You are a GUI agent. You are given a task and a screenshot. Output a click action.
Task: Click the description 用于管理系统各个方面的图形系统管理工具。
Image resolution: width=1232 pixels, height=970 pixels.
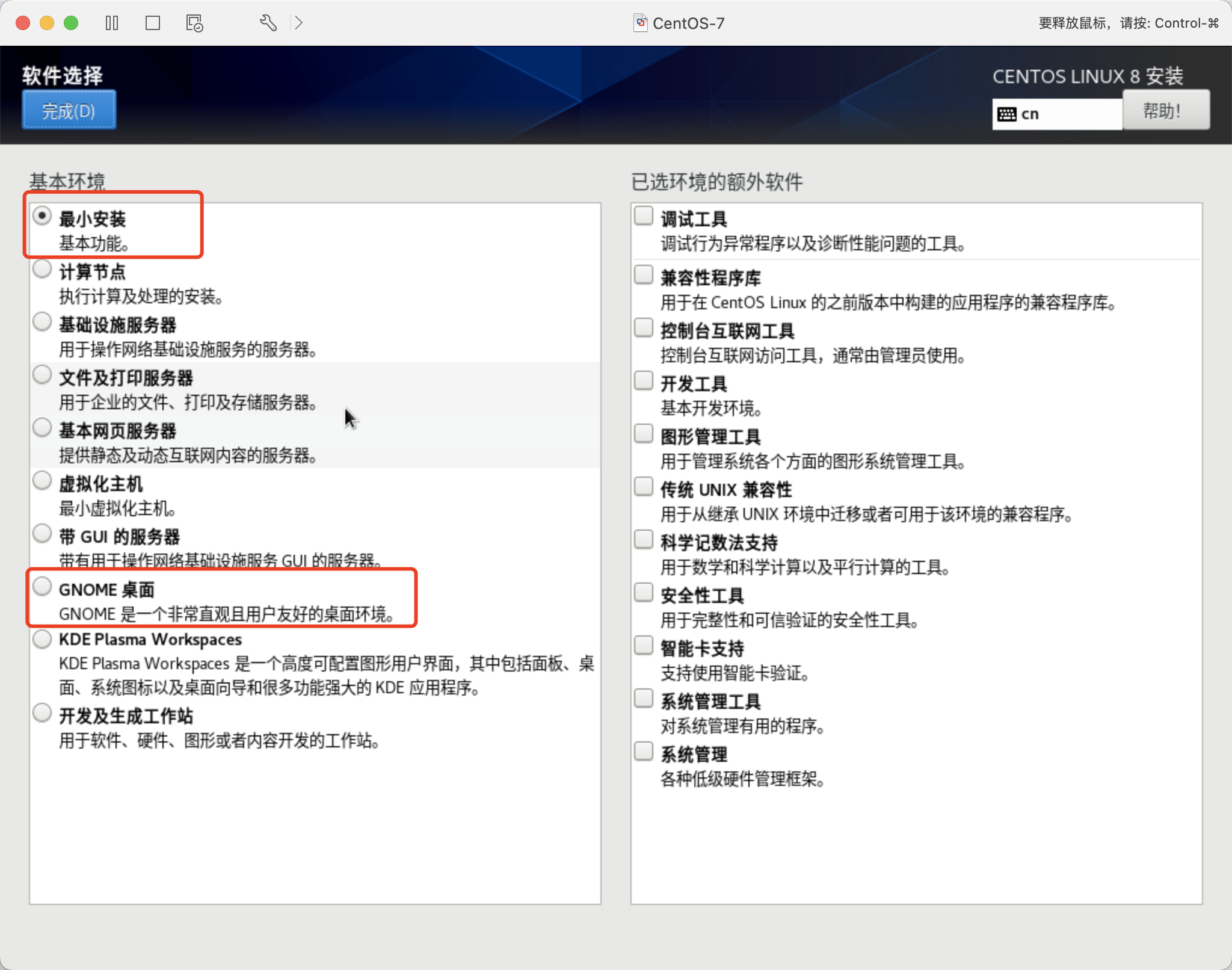[813, 462]
